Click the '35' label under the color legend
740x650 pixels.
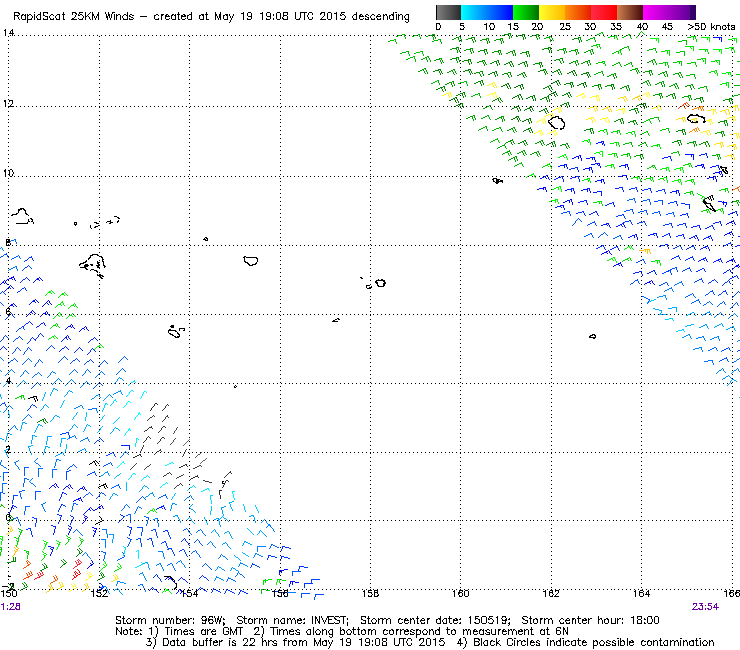616,27
